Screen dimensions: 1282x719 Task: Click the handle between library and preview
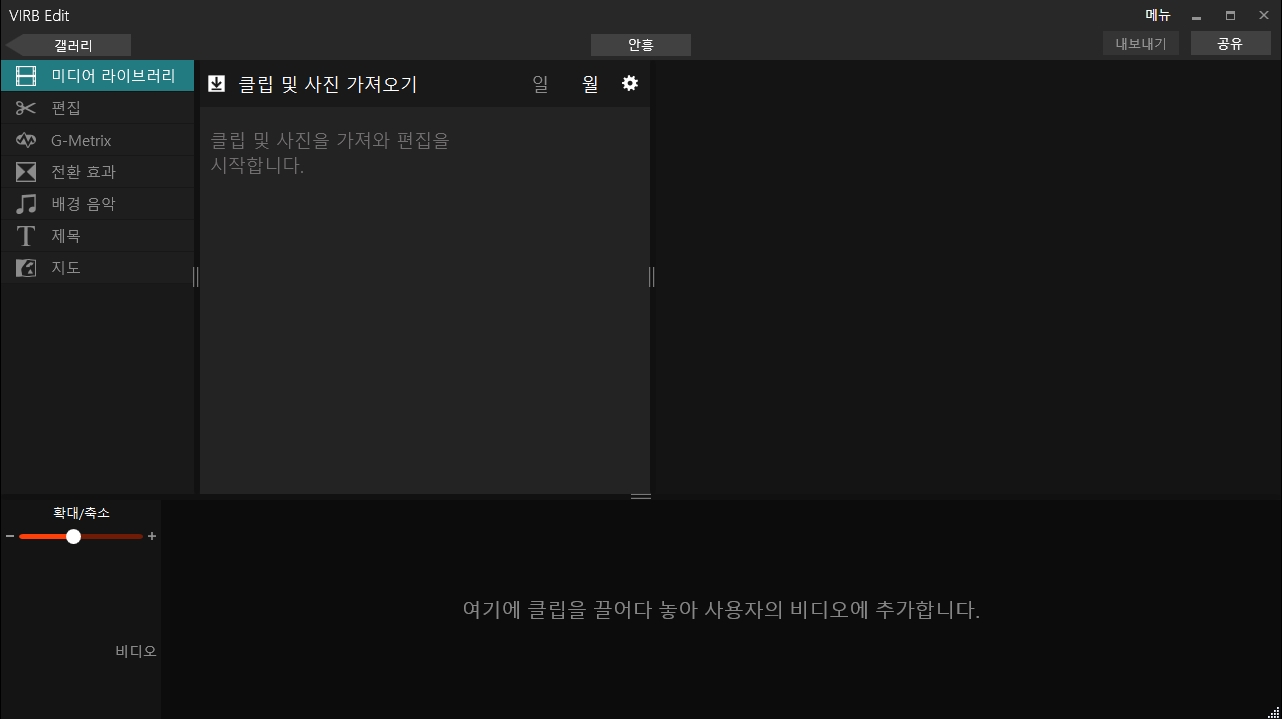click(x=652, y=277)
